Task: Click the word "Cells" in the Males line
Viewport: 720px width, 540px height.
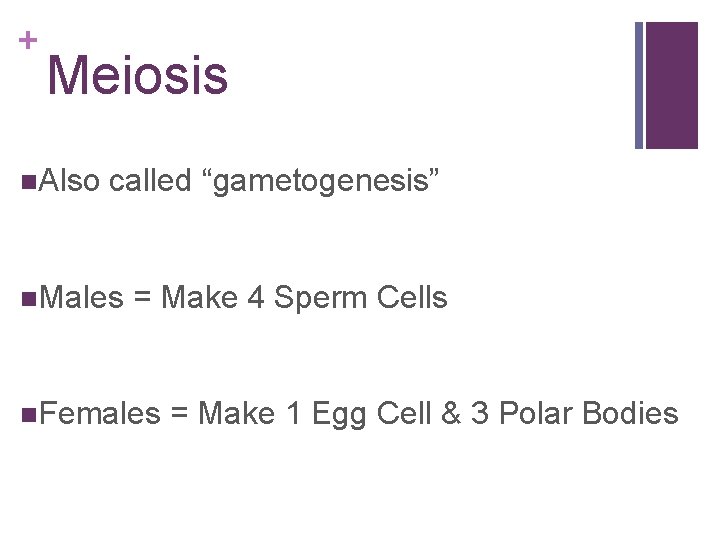Action: (410, 297)
